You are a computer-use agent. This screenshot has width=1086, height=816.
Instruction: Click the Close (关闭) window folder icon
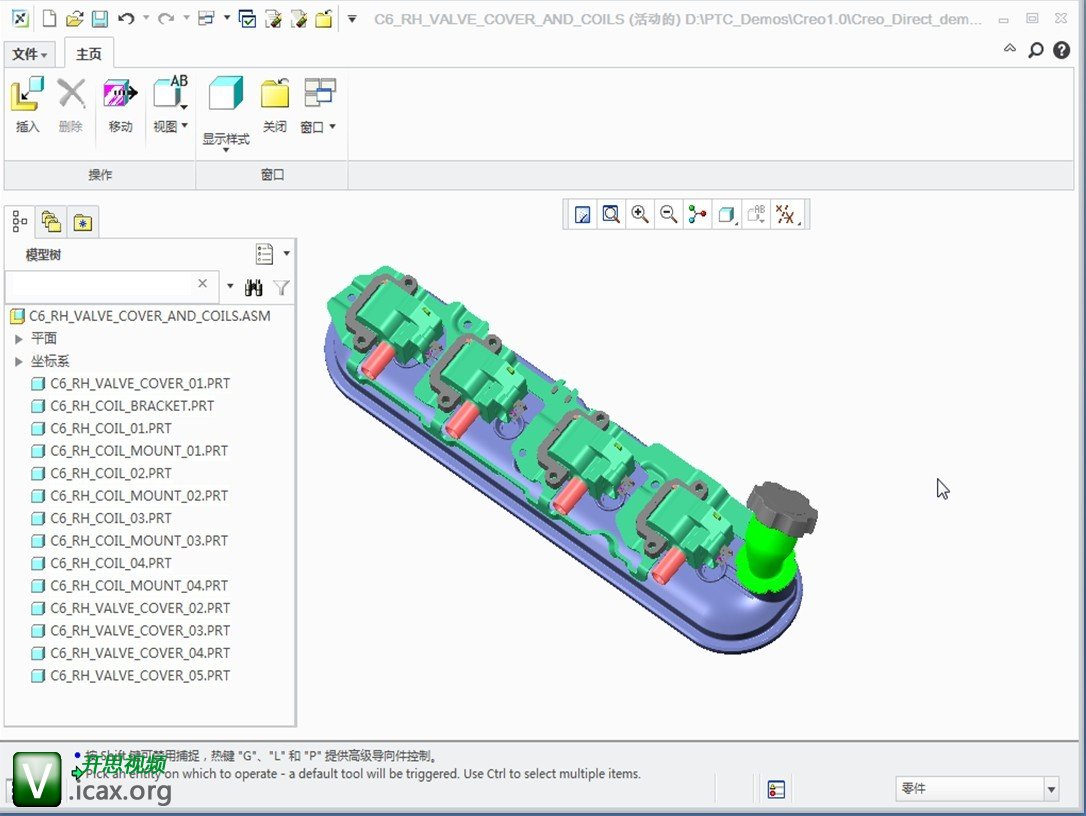pos(274,94)
